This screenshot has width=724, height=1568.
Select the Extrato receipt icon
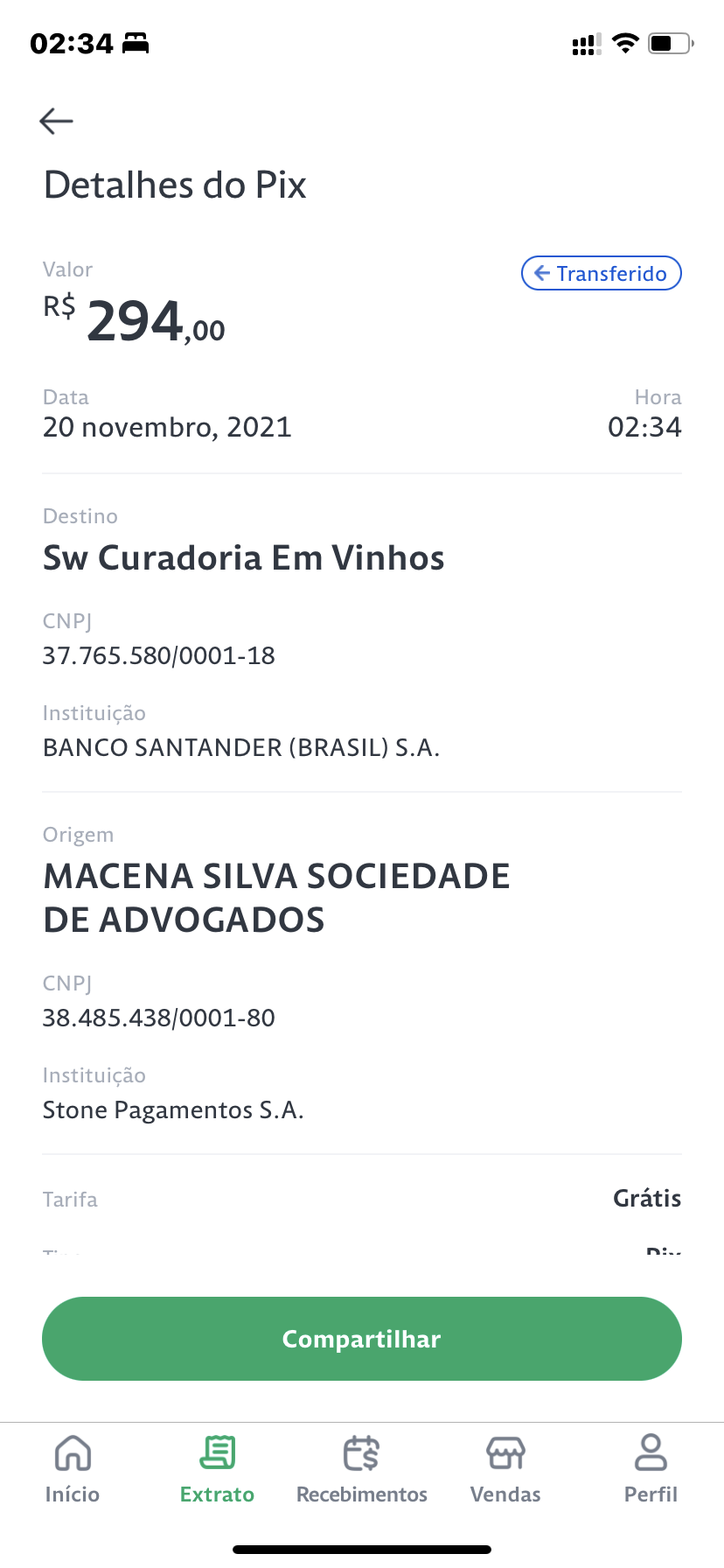click(x=217, y=1453)
